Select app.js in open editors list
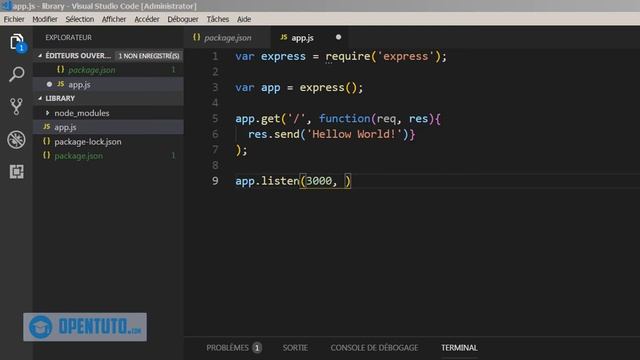 (108, 84)
